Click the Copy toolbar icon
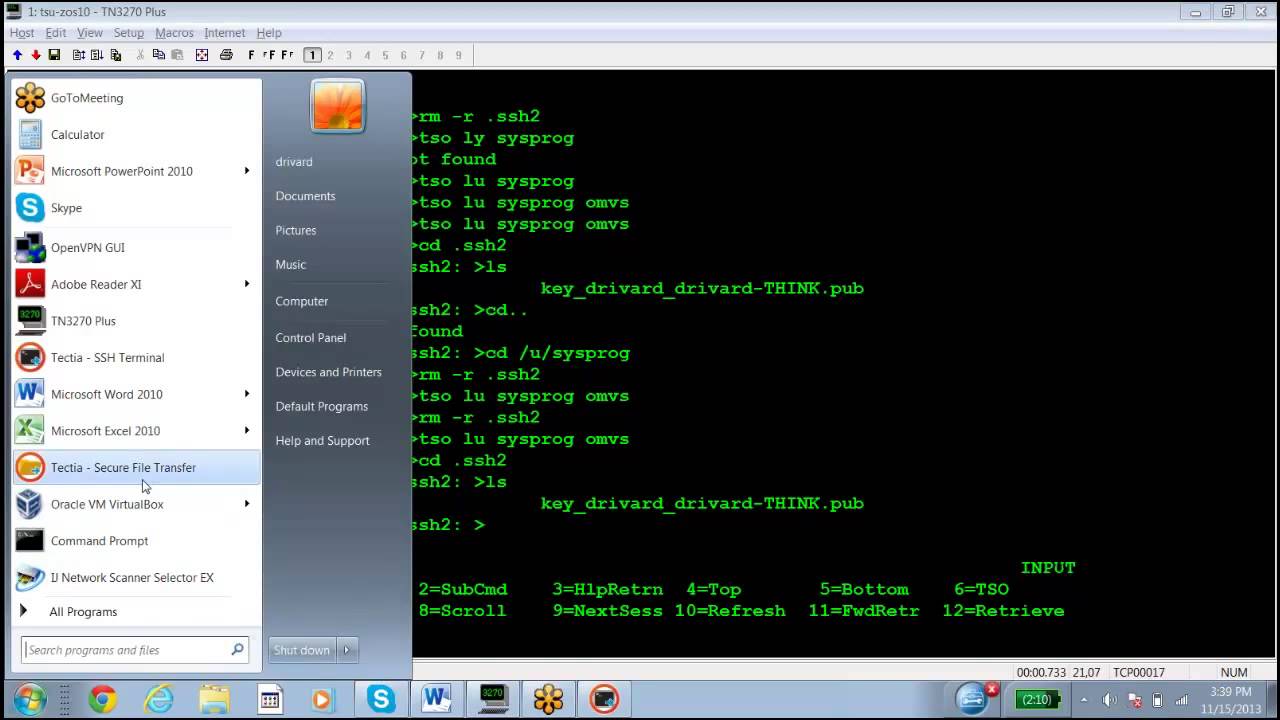This screenshot has width=1280, height=720. 158,55
